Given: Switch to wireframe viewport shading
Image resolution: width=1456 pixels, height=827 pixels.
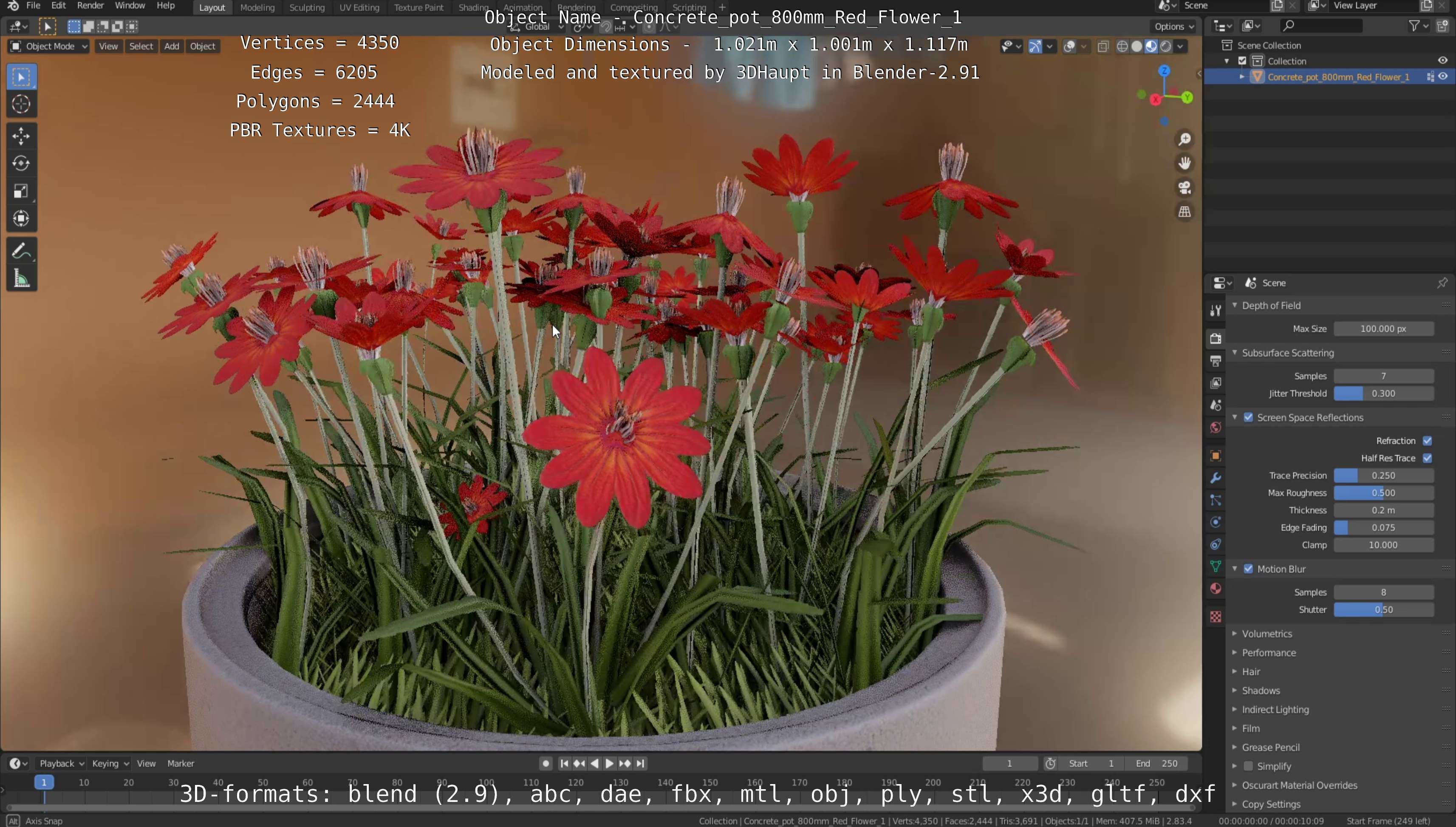Looking at the screenshot, I should tap(1122, 47).
